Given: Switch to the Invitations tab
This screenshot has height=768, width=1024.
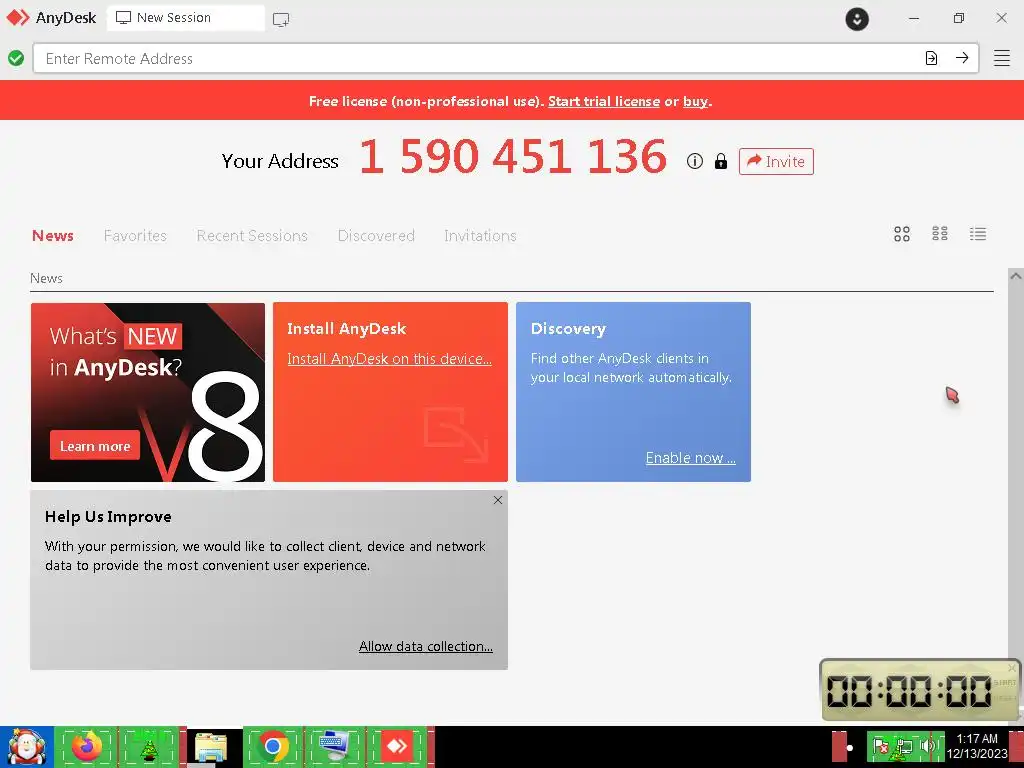Looking at the screenshot, I should [480, 236].
